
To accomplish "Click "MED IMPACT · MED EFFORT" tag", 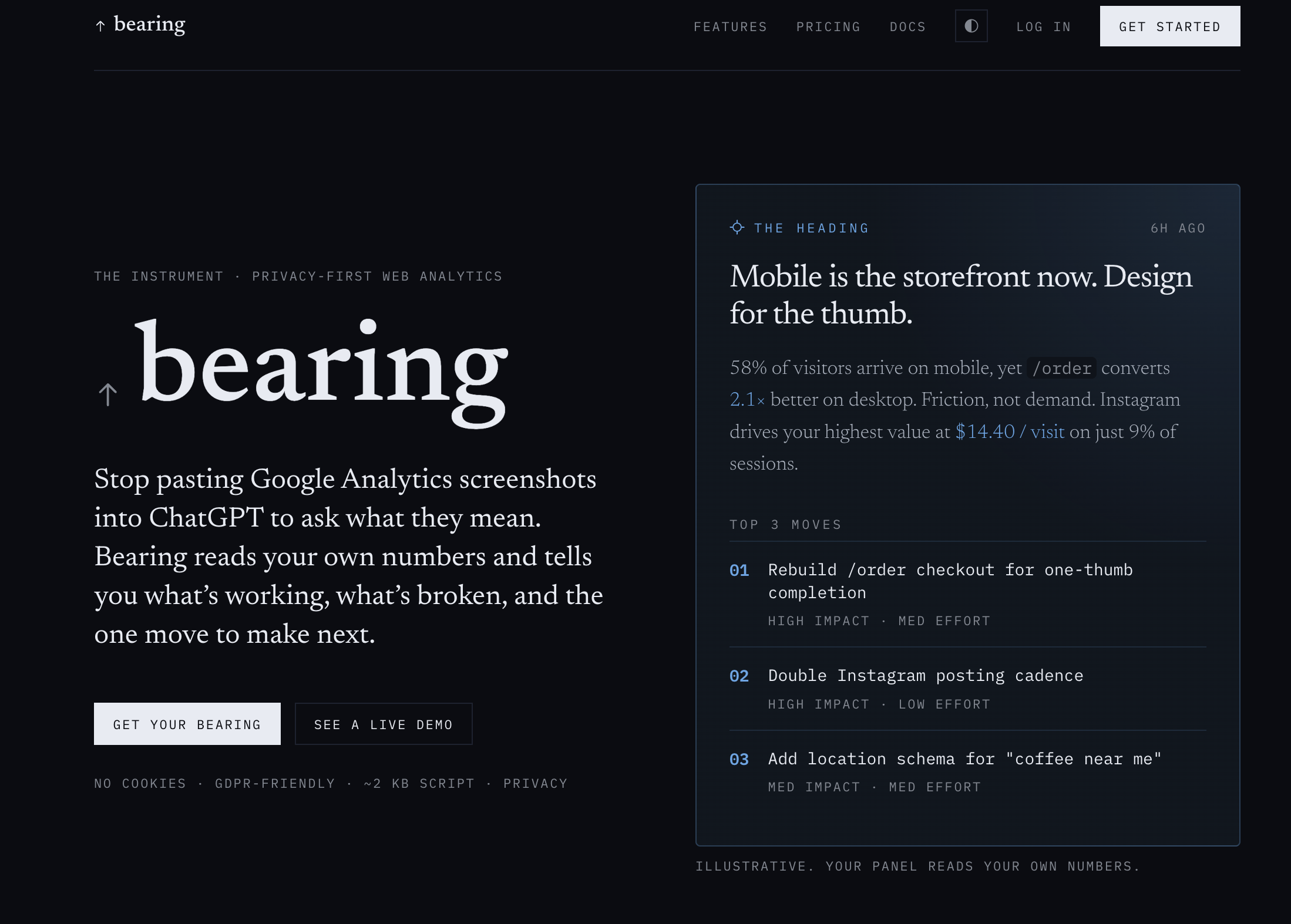I will click(875, 787).
